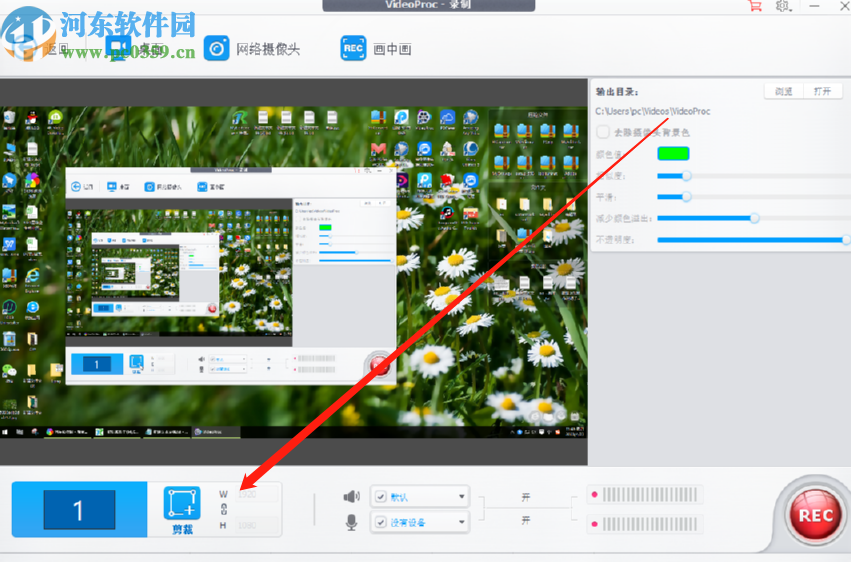Minimize the VideoProc window

(x=814, y=6)
